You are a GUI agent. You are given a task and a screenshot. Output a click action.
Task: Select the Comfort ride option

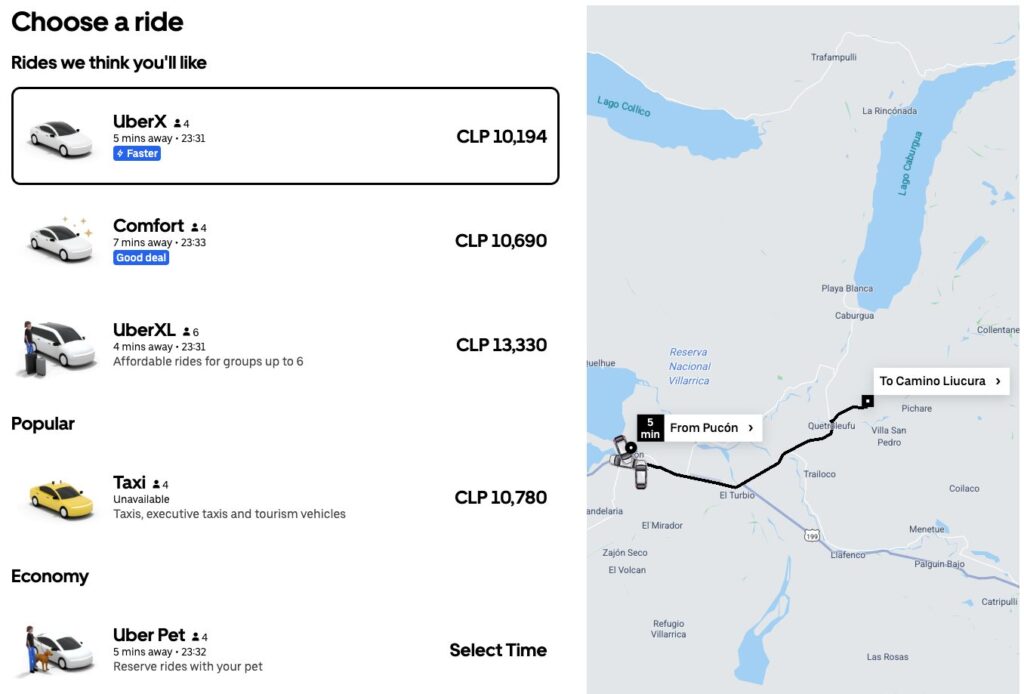(x=285, y=241)
